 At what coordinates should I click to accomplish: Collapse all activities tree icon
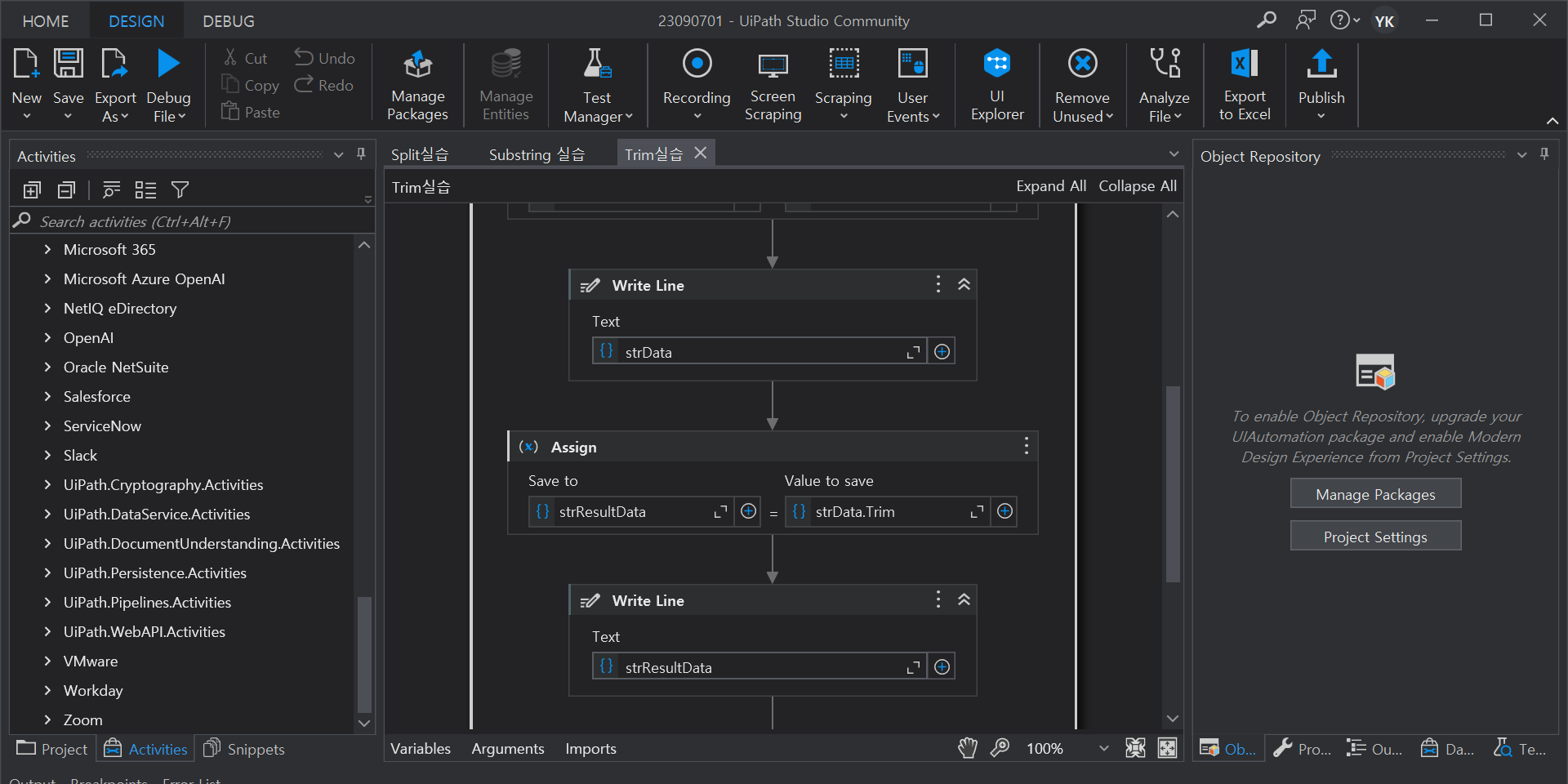66,190
